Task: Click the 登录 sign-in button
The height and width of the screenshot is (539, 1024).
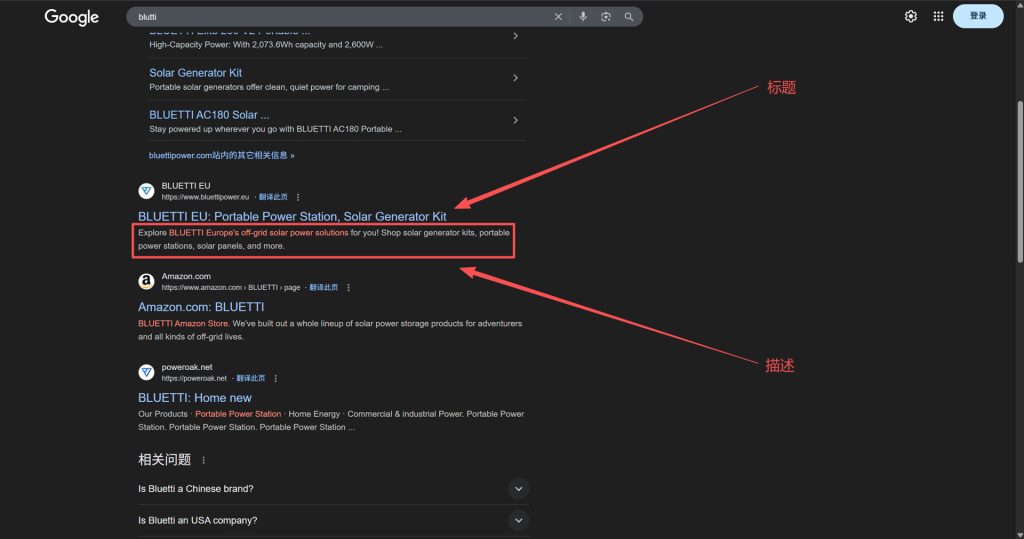Action: pos(977,16)
